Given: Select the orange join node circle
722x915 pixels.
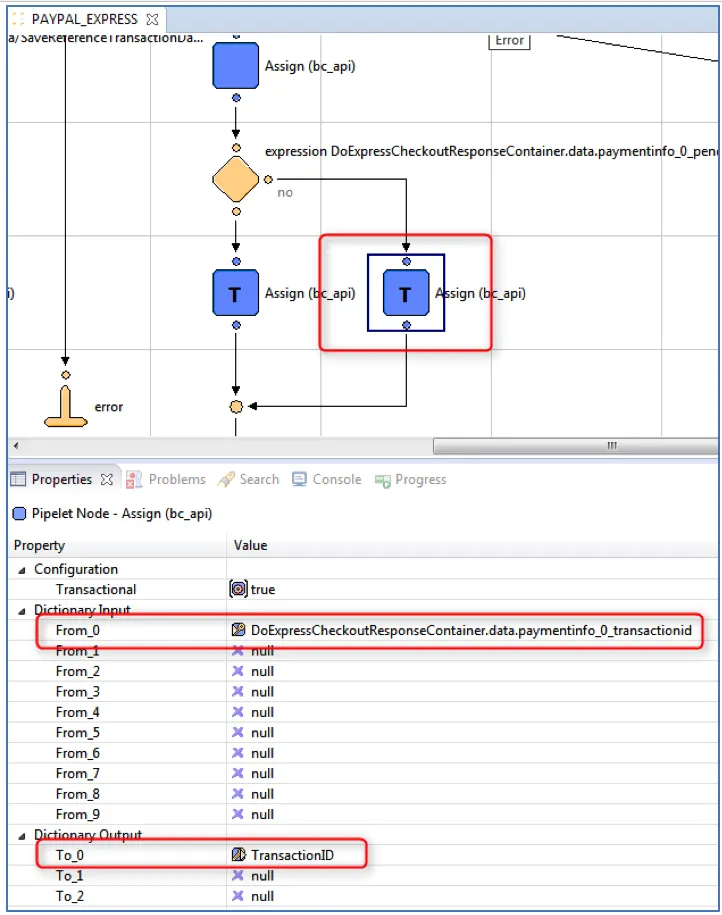Looking at the screenshot, I should [236, 406].
